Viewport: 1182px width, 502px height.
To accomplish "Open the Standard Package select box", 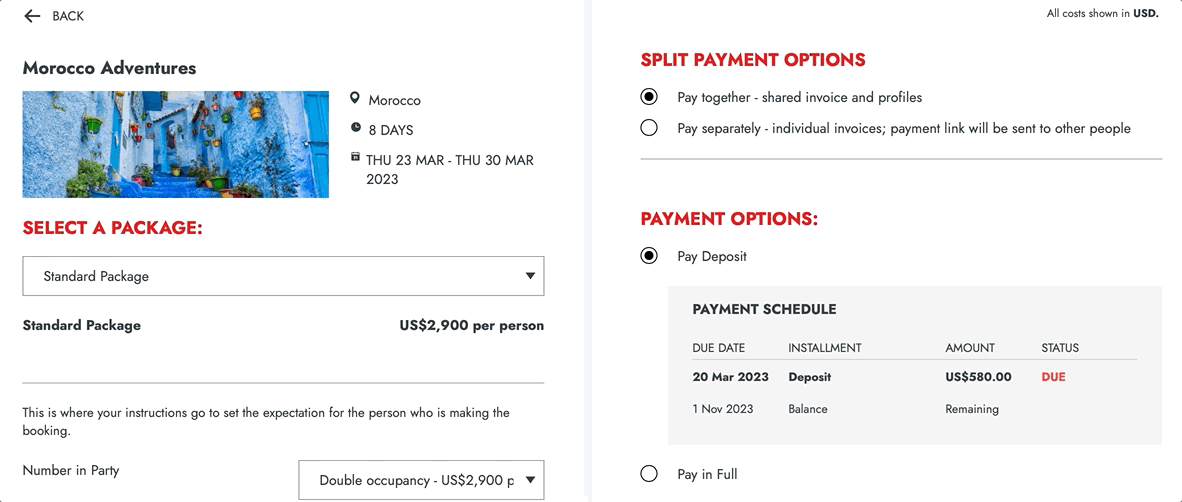I will click(x=283, y=276).
